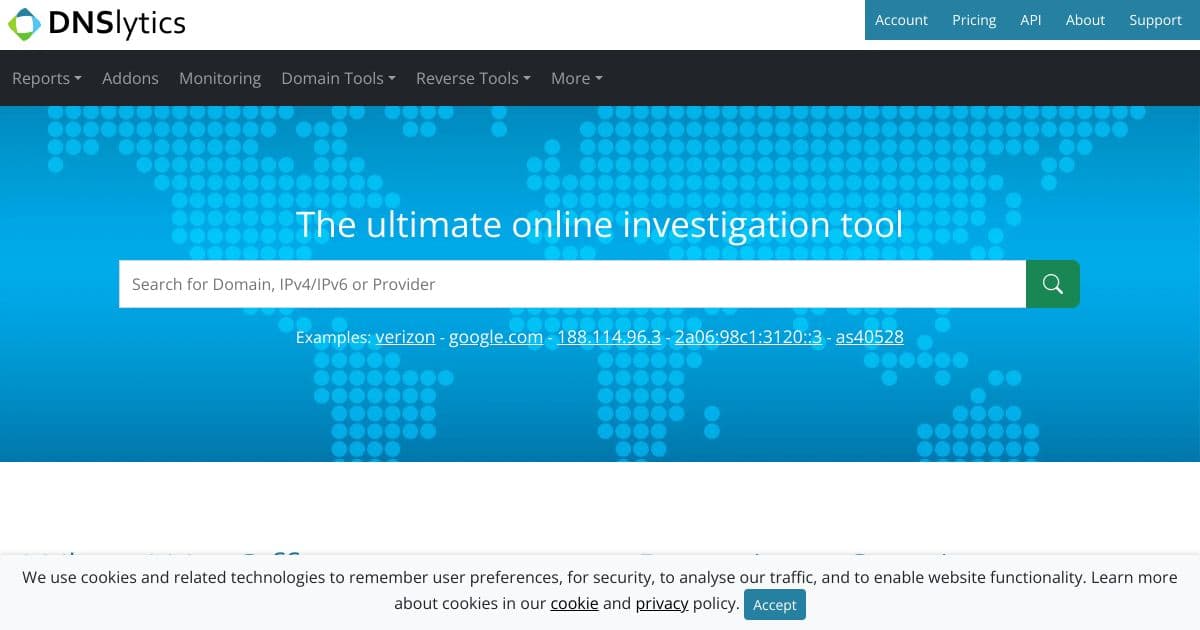Expand the Reports dropdown menu

click(x=46, y=78)
